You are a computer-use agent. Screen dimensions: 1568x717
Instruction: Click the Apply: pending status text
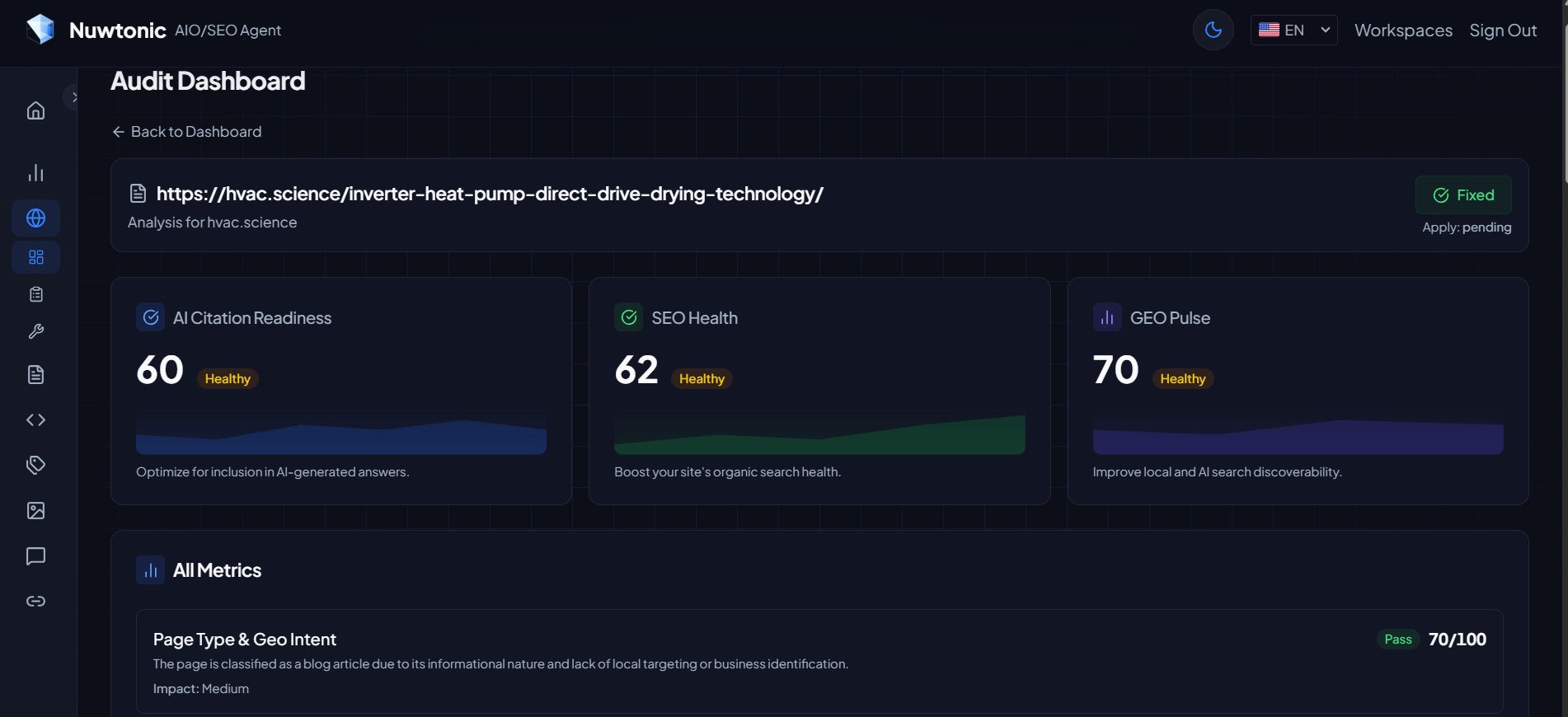tap(1467, 227)
